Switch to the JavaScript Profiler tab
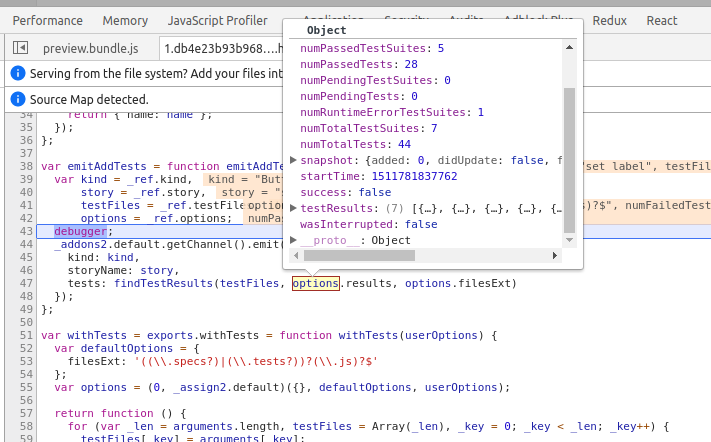This screenshot has width=711, height=442. (x=218, y=21)
